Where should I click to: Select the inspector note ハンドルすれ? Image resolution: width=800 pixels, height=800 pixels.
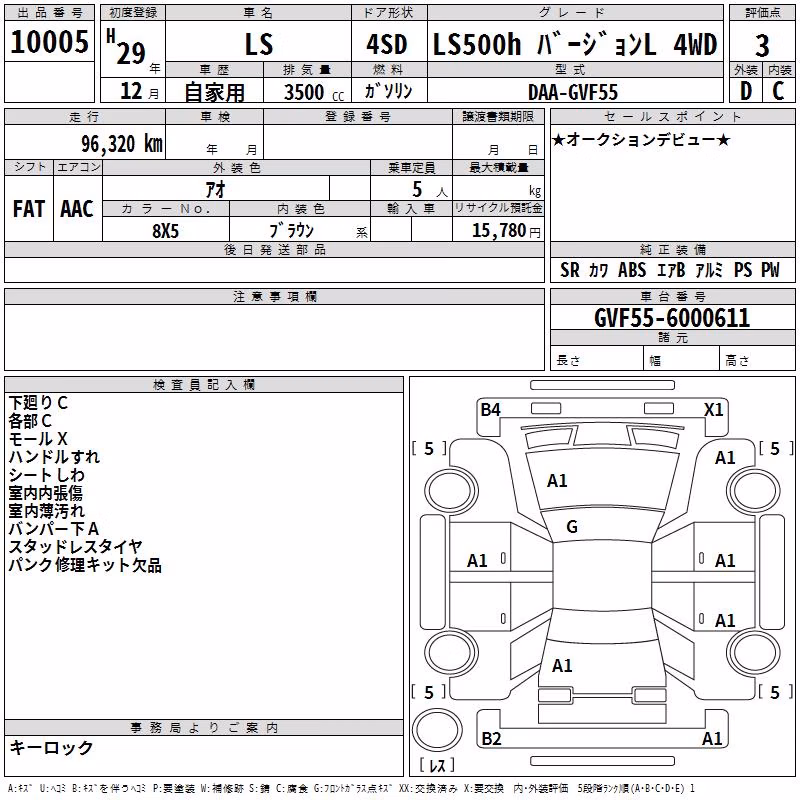pyautogui.click(x=54, y=457)
